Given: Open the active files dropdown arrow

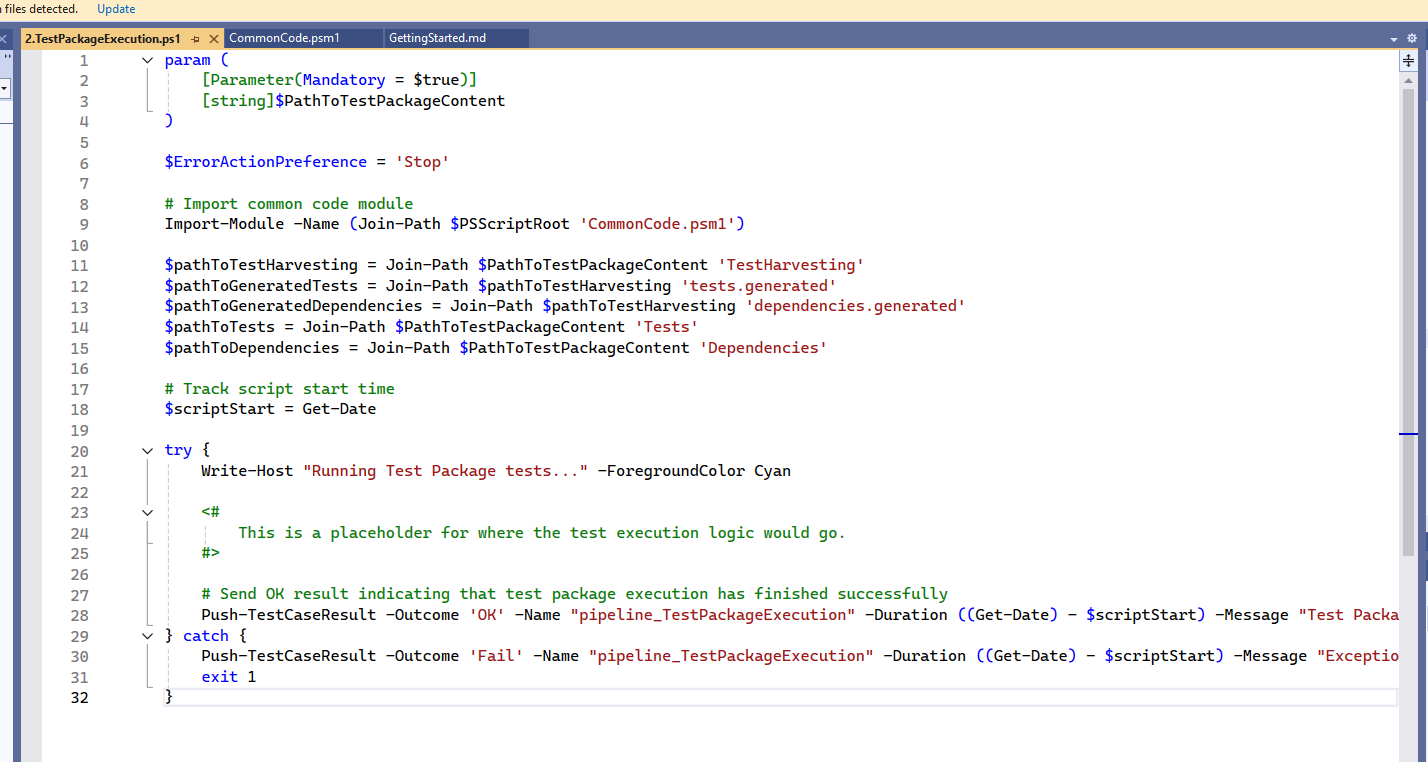Looking at the screenshot, I should click(x=1391, y=37).
